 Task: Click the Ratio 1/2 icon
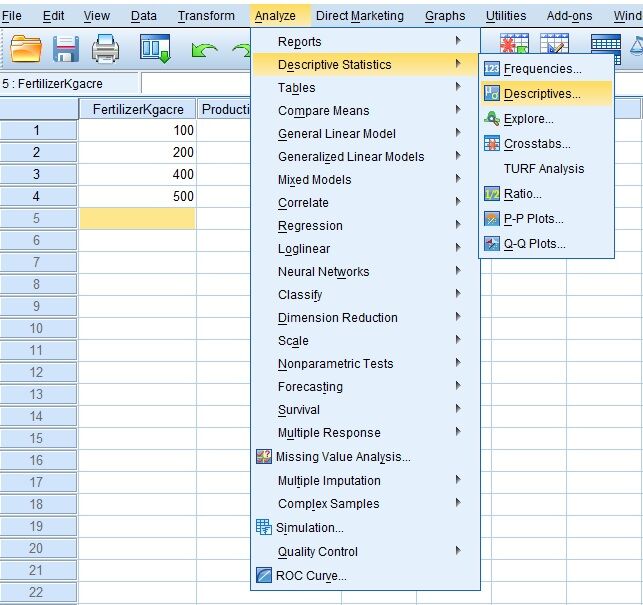pyautogui.click(x=492, y=193)
